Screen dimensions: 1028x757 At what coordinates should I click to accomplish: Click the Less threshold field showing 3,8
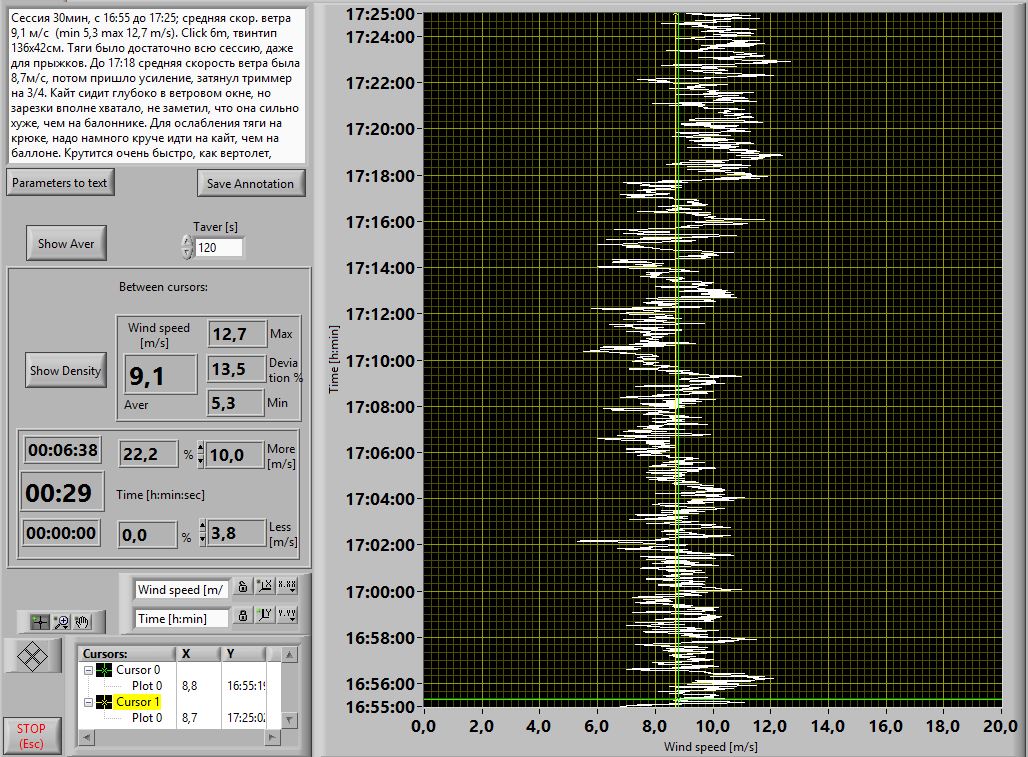pos(236,533)
